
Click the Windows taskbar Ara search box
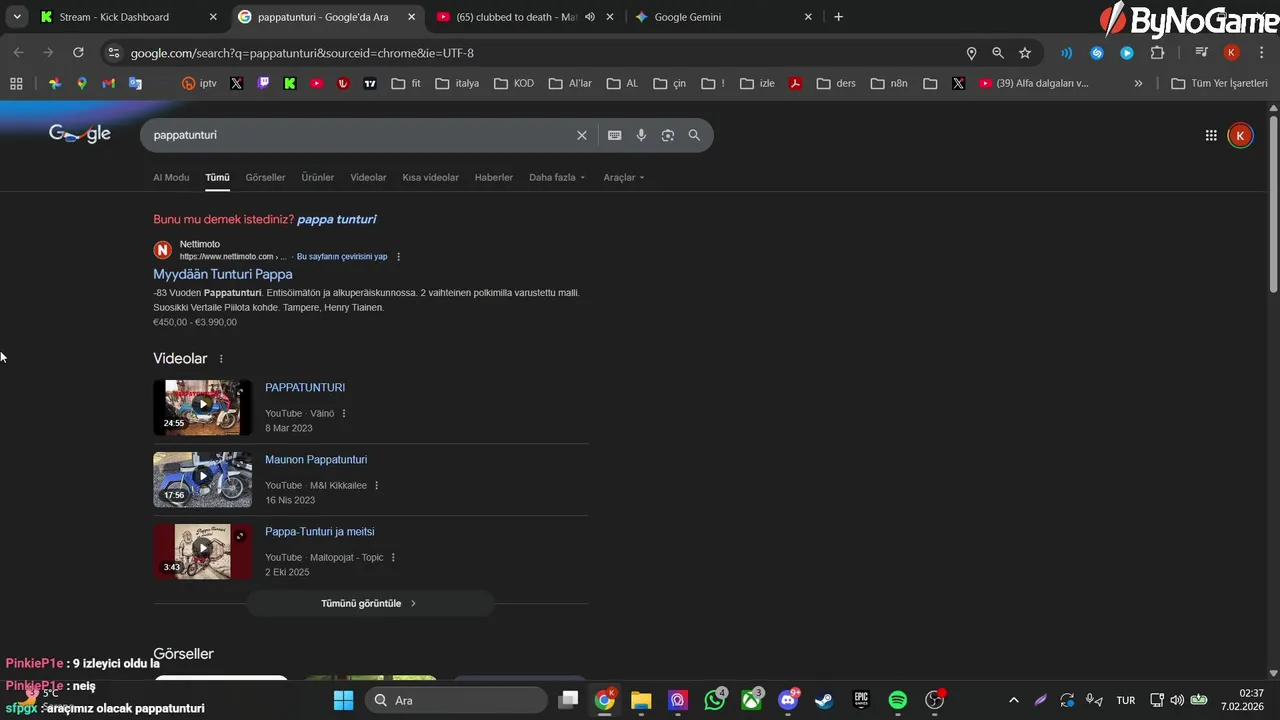pyautogui.click(x=456, y=700)
